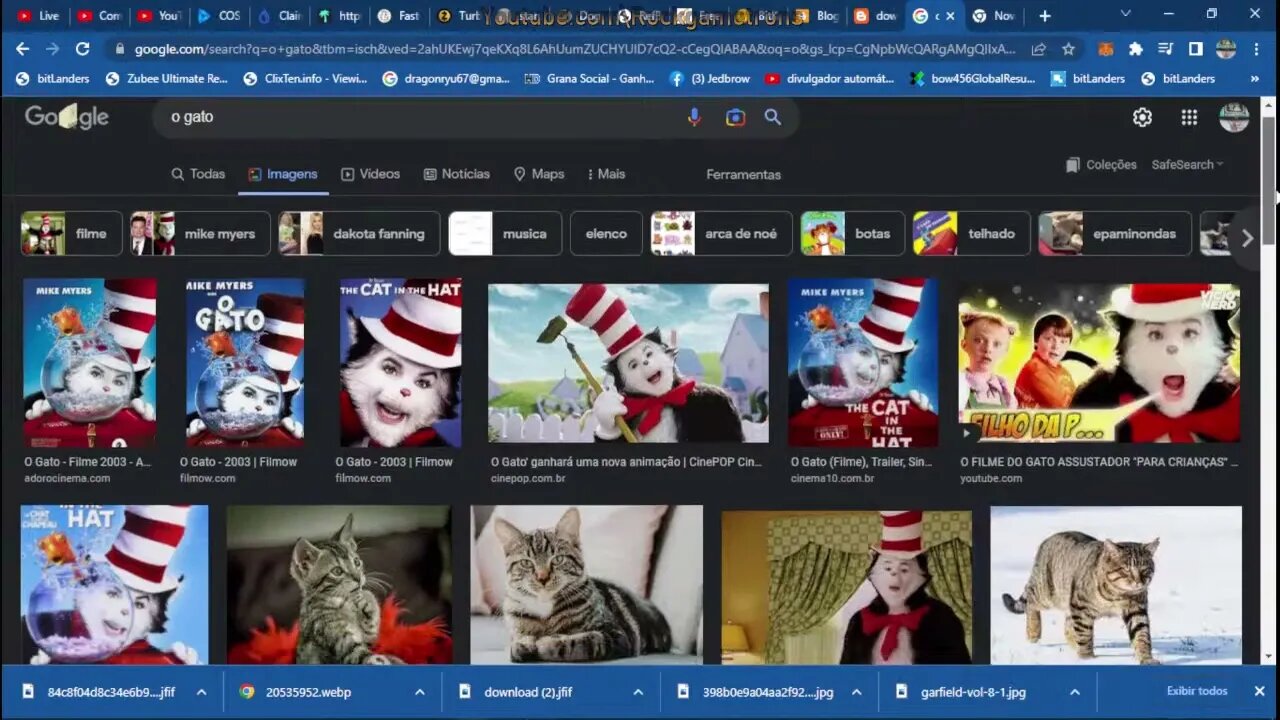1280x720 pixels.
Task: Expand the SafeSearch dropdown
Action: point(1188,165)
